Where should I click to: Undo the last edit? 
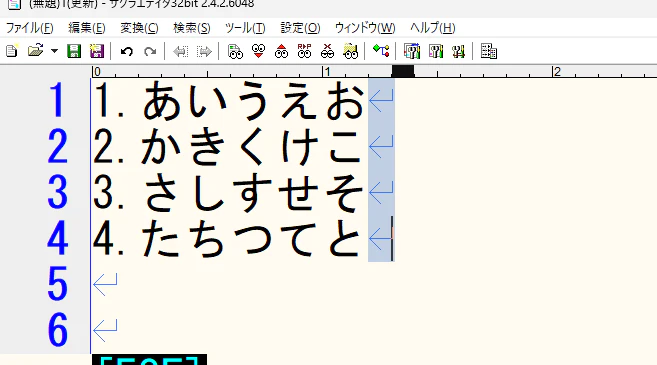(127, 52)
